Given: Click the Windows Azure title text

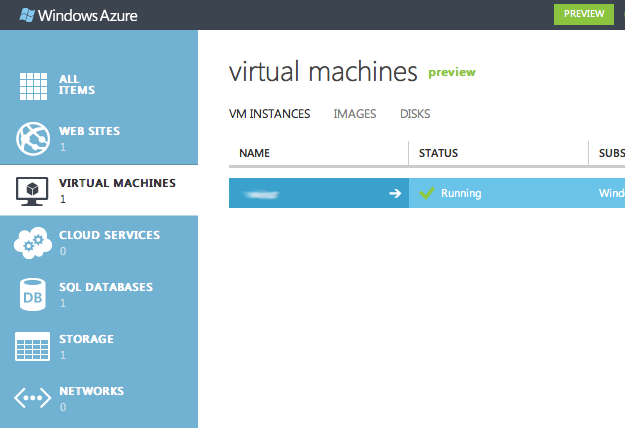Looking at the screenshot, I should pos(88,16).
